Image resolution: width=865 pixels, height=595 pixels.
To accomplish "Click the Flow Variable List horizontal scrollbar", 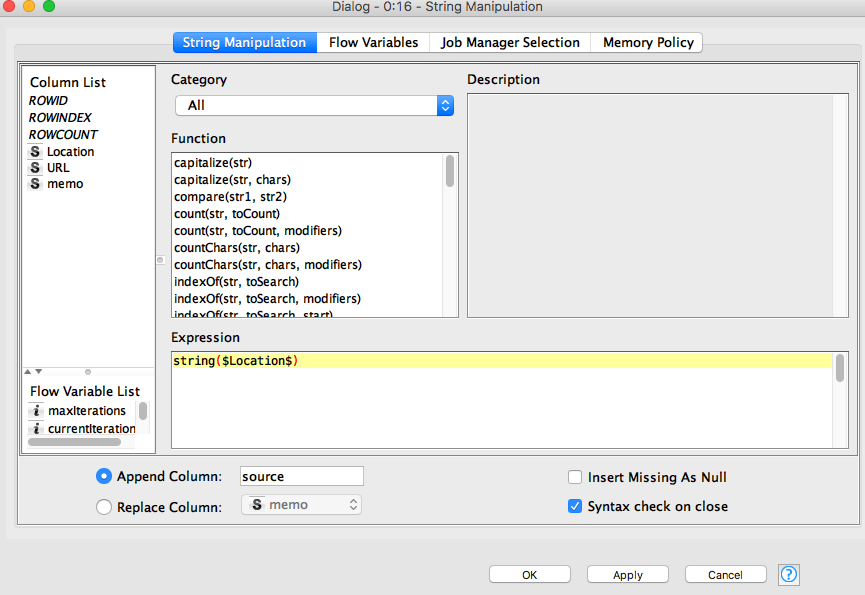I will [74, 442].
